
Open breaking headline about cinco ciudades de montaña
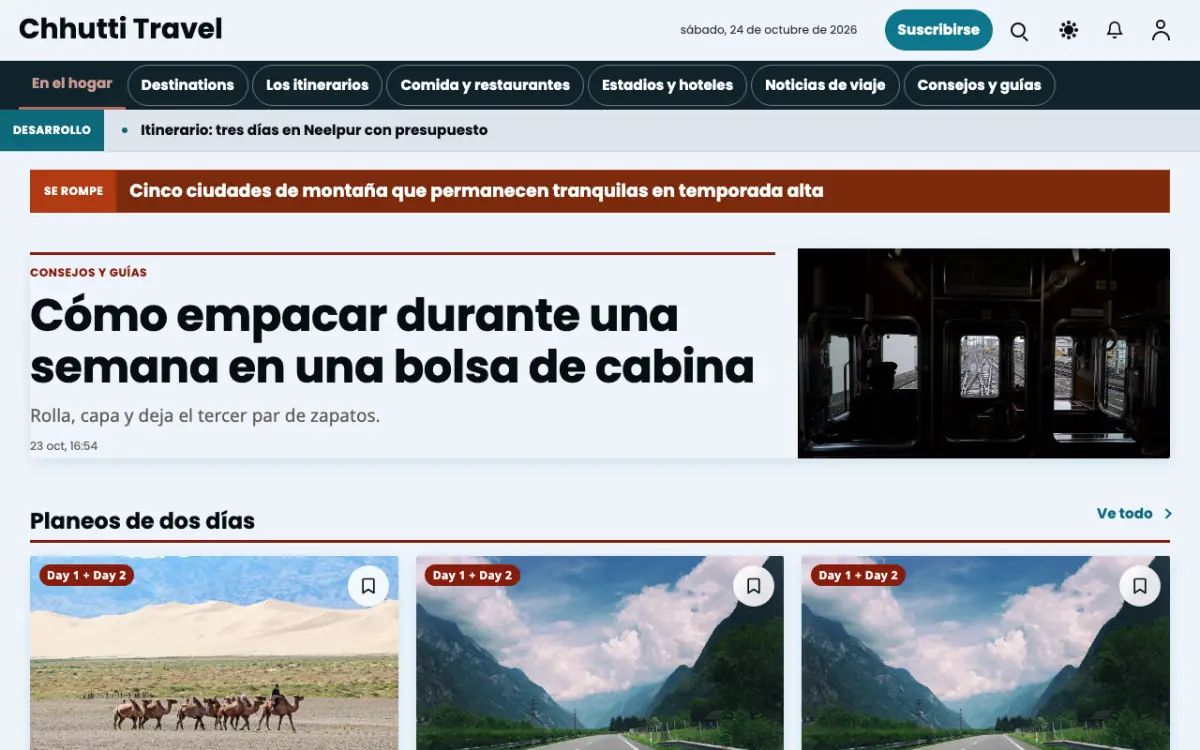[476, 191]
